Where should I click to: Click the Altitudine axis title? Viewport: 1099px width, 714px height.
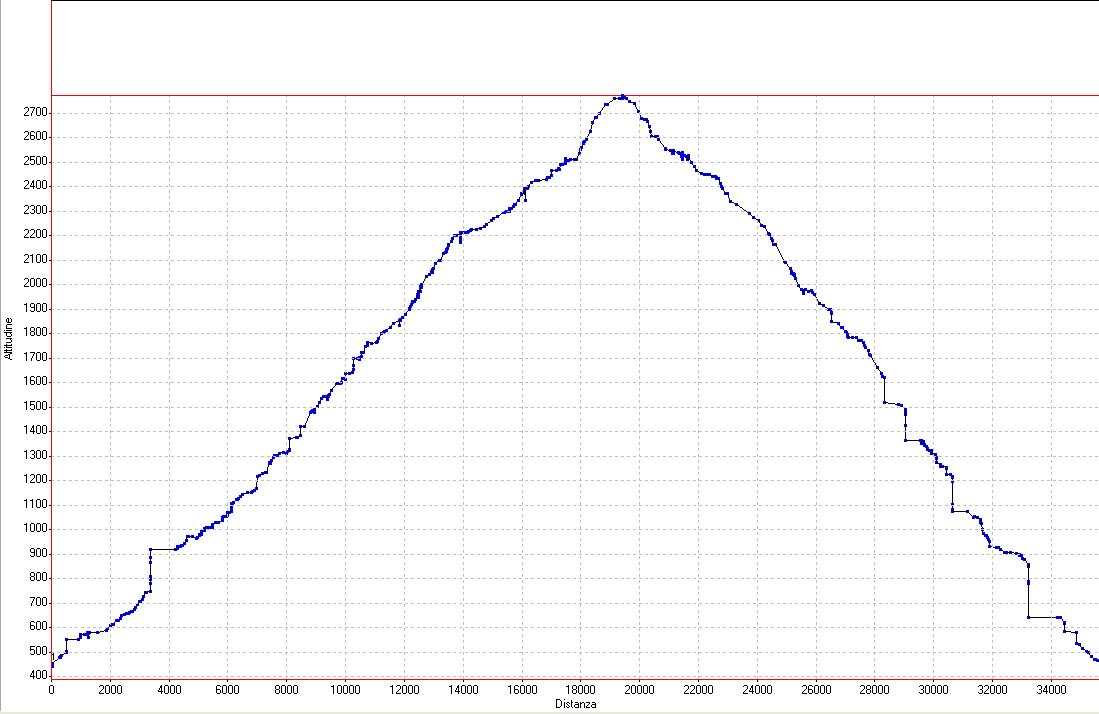pos(9,338)
